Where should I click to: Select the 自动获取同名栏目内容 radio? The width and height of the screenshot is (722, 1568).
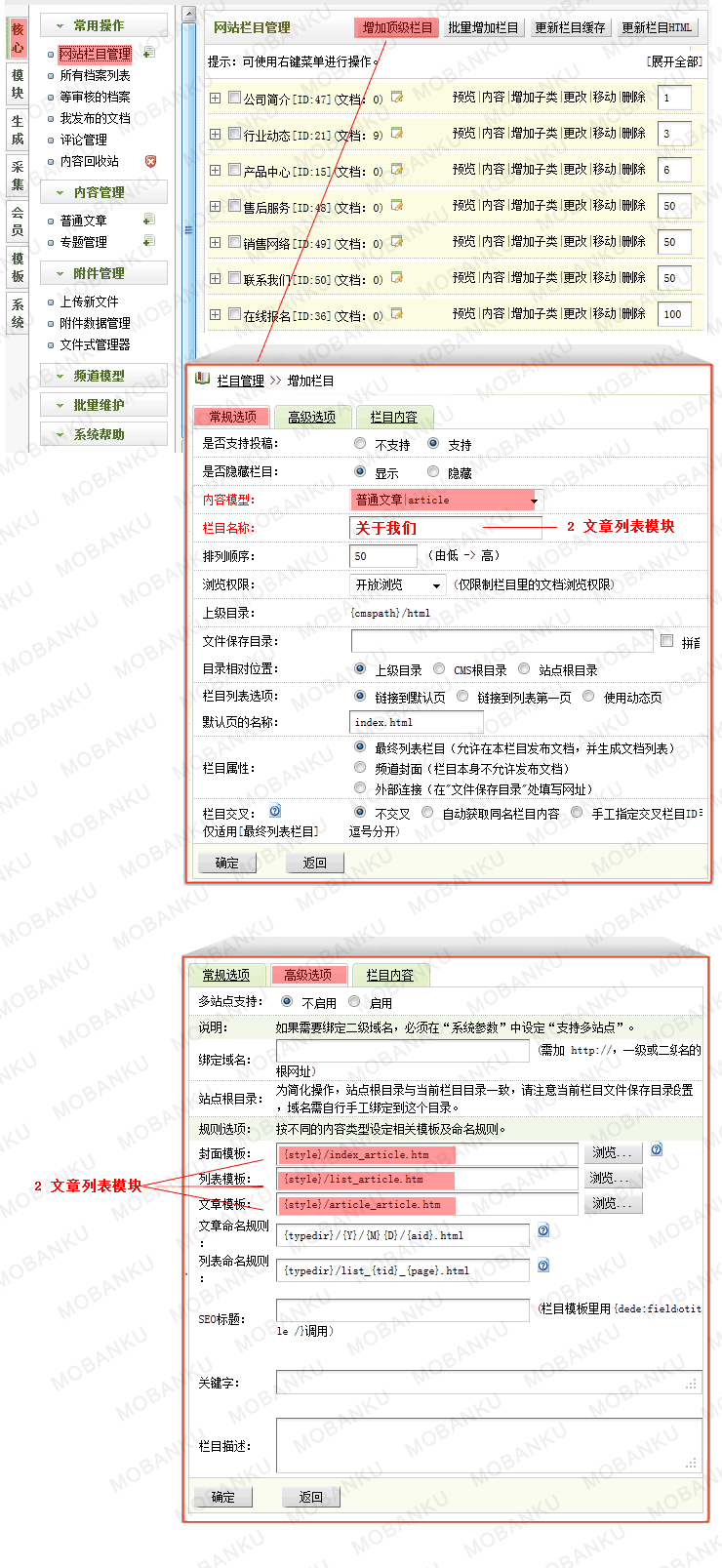pyautogui.click(x=427, y=812)
